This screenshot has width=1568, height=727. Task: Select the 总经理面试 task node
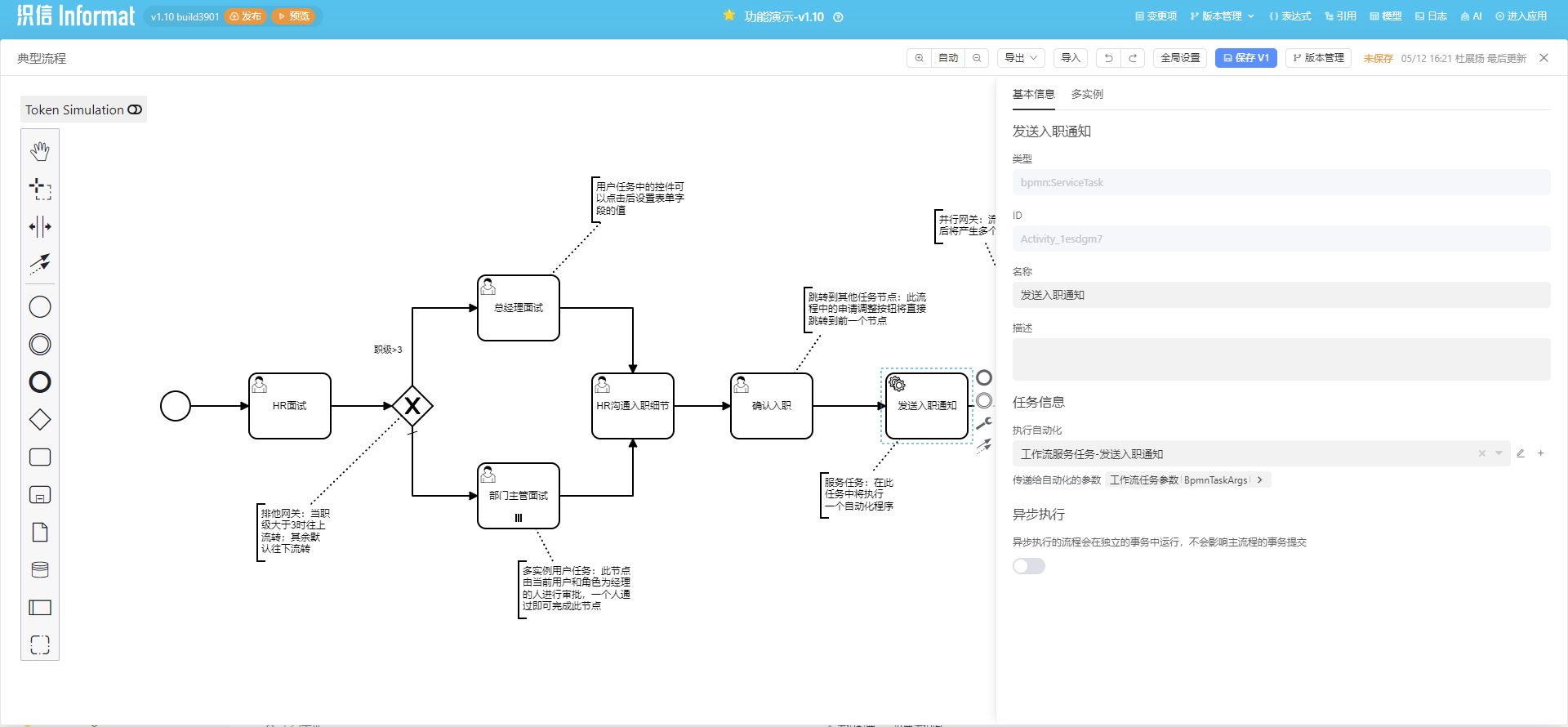[x=519, y=308]
